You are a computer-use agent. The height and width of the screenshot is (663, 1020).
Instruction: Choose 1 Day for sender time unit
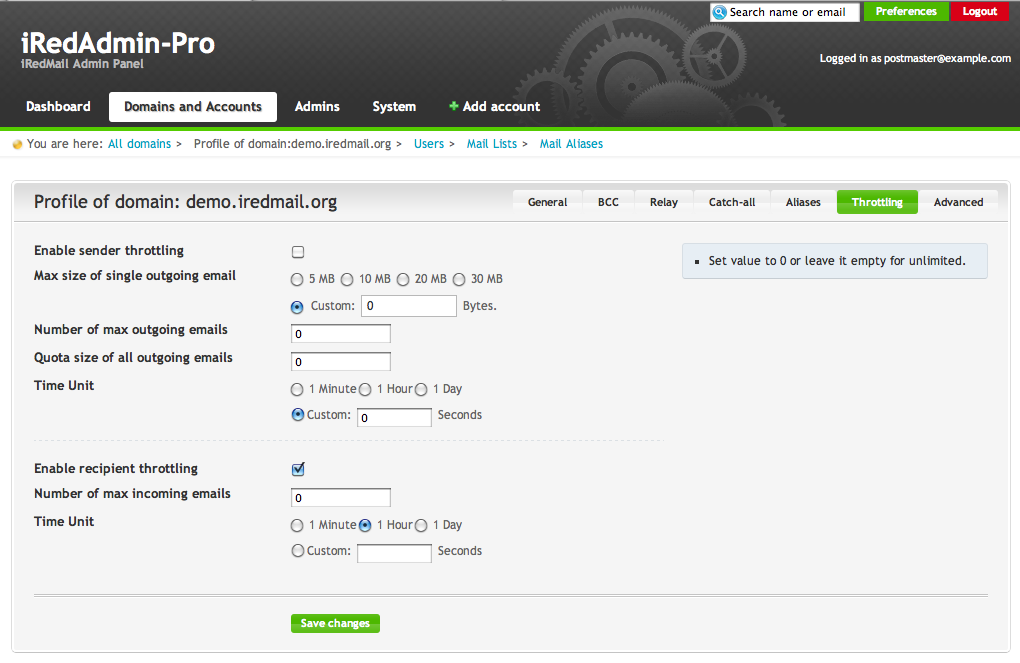pos(421,389)
